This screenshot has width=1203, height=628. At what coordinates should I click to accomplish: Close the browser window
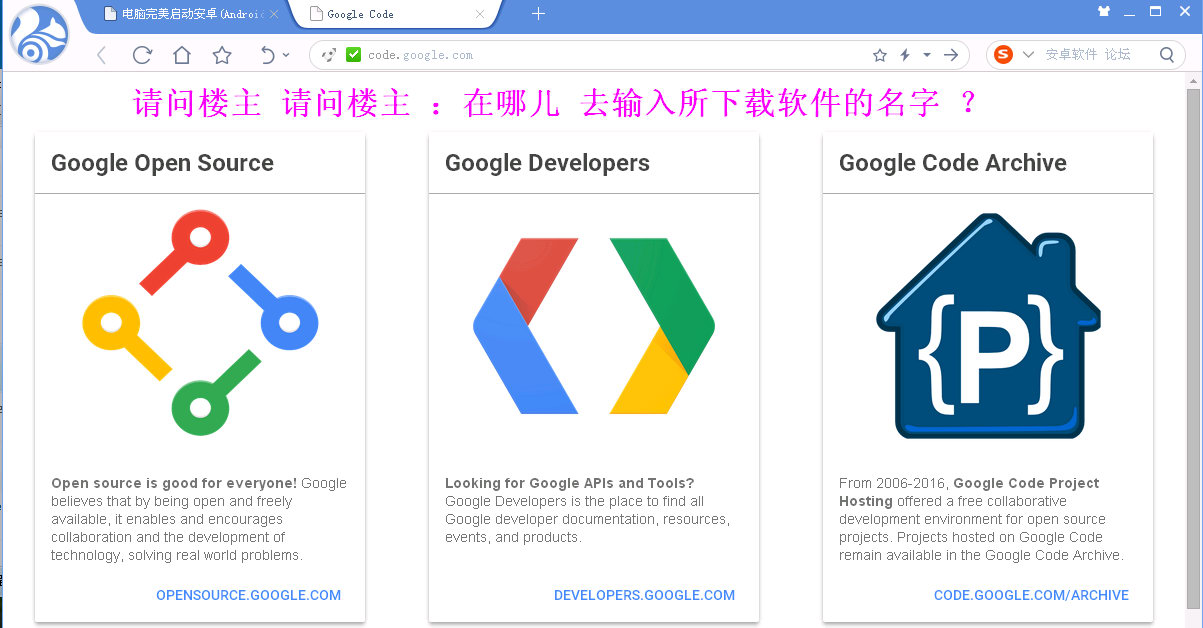coord(1183,12)
